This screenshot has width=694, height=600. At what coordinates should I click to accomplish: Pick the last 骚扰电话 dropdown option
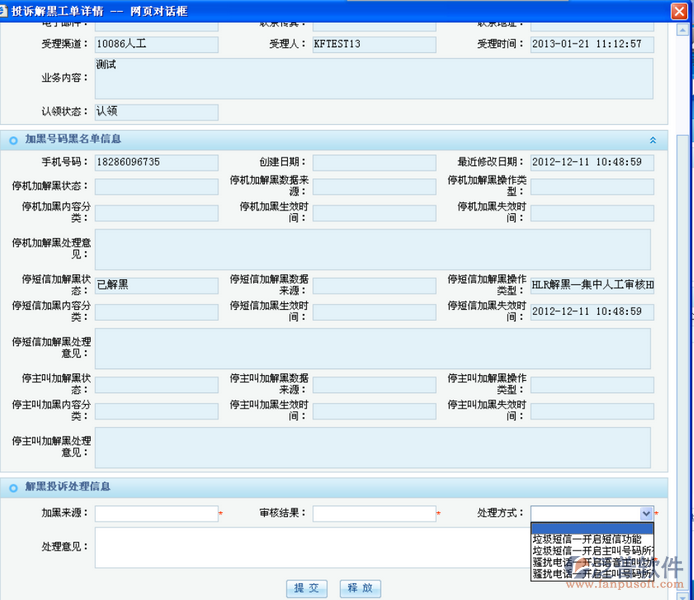[592, 574]
